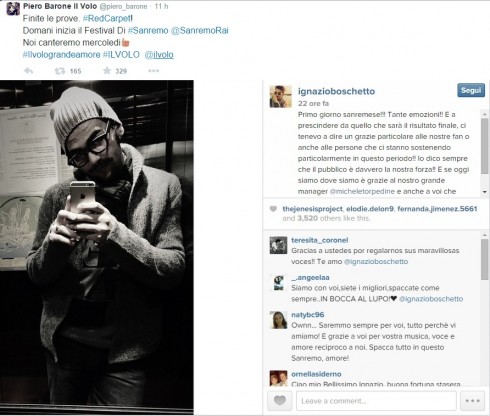Open the black-and-white selfie photo
The image size is (490, 416).
[97, 247]
